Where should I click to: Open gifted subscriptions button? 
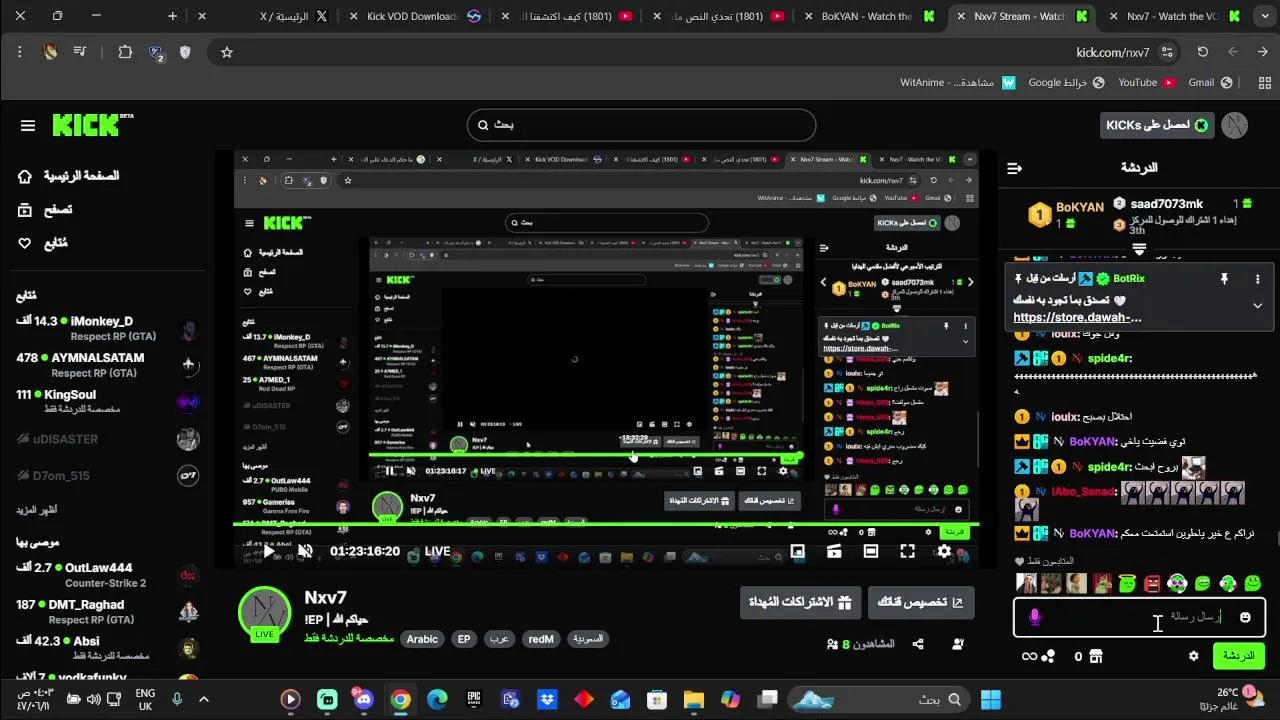click(803, 602)
